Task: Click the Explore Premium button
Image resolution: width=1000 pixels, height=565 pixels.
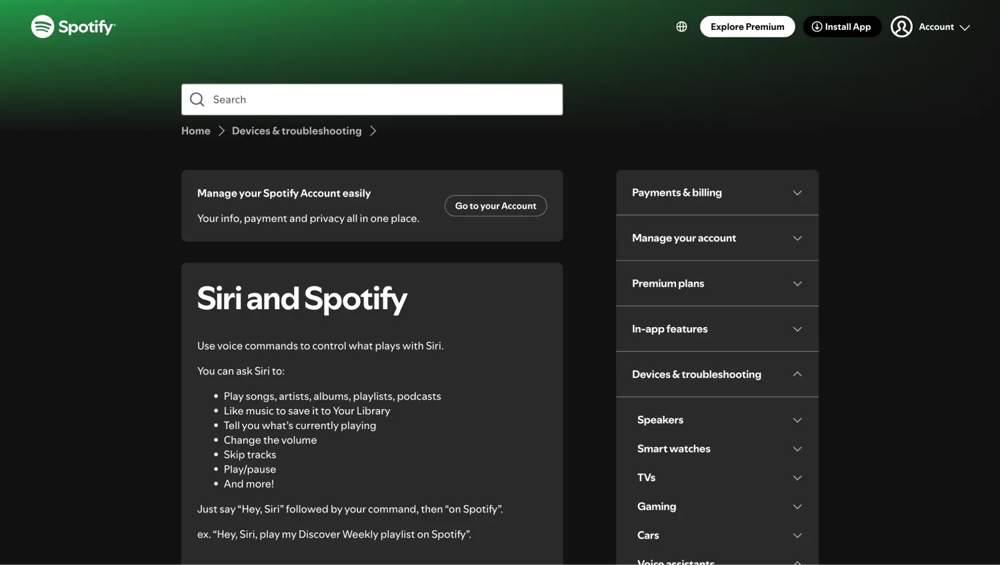Action: [x=747, y=27]
